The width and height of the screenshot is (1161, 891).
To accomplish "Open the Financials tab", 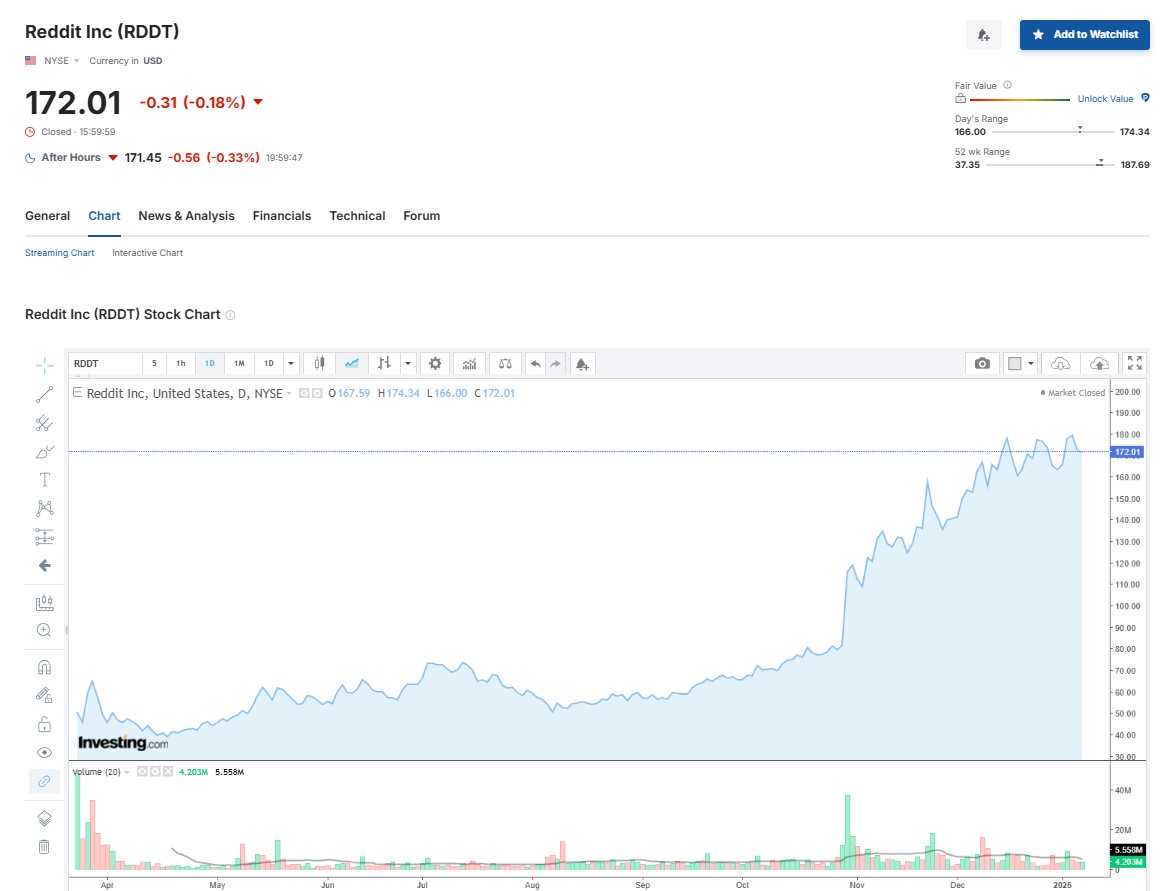I will [282, 216].
